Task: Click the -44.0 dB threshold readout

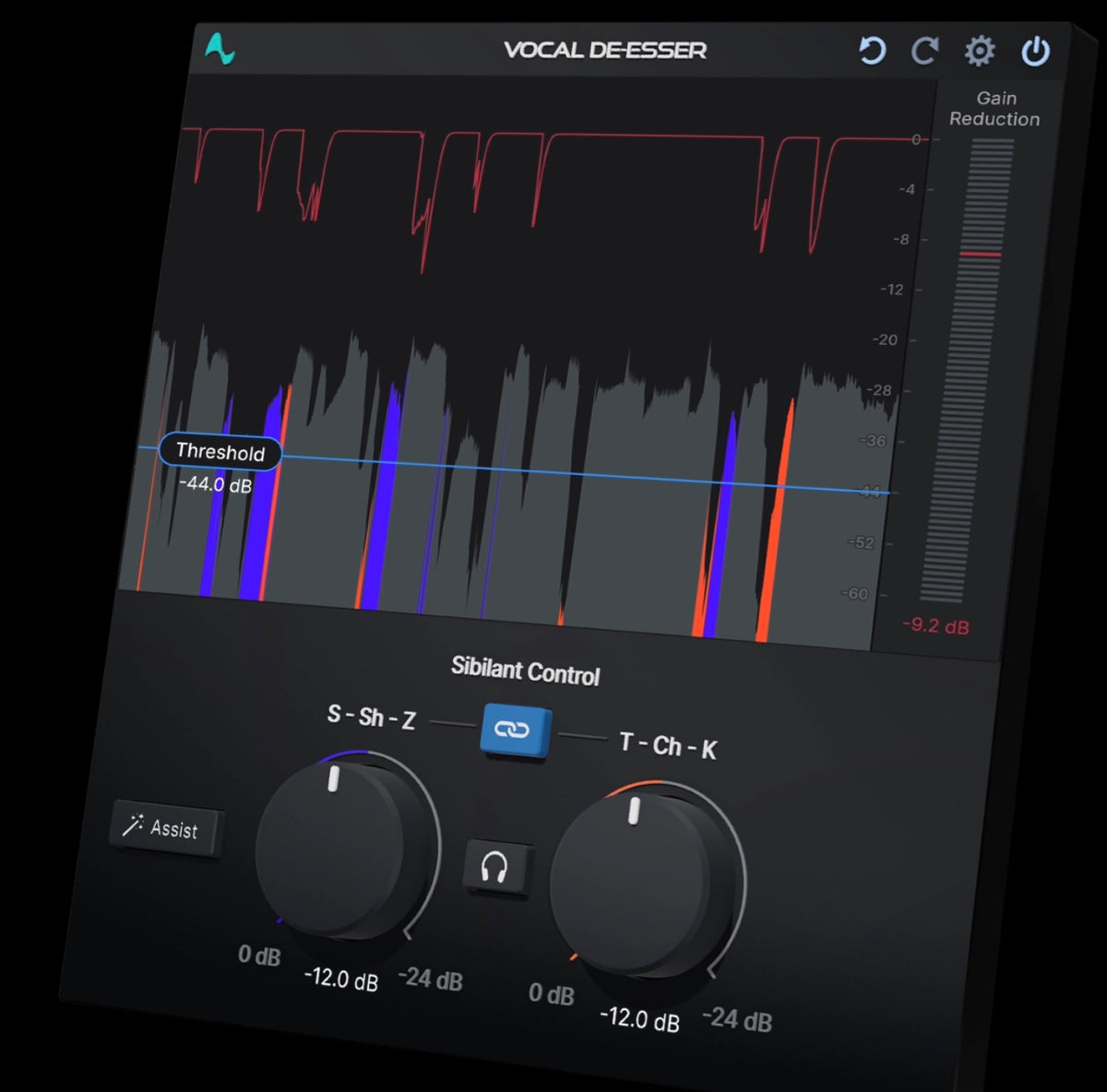Action: pyautogui.click(x=214, y=483)
